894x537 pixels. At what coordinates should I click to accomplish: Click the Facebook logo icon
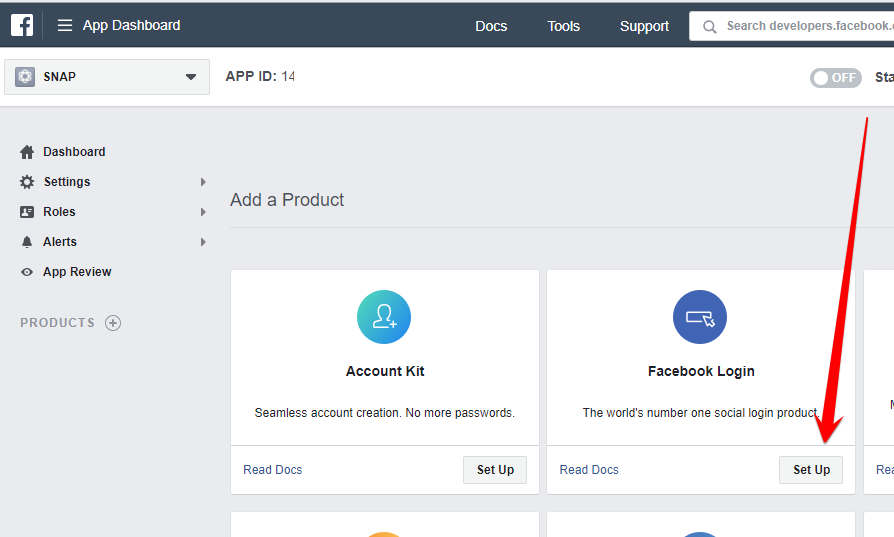22,25
